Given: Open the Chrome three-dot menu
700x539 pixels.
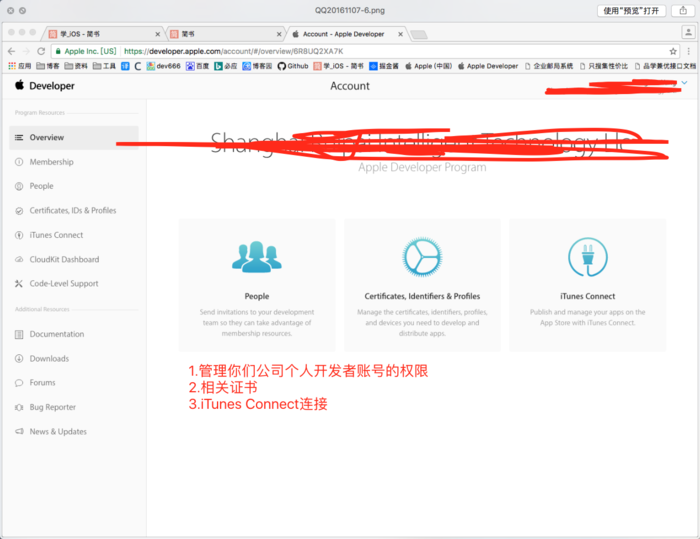Looking at the screenshot, I should click(x=688, y=51).
